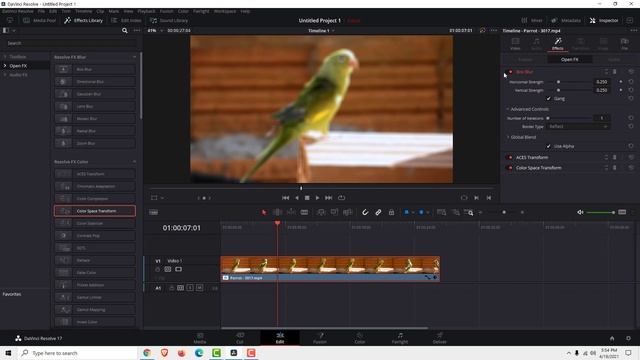
Task: Click the position lock padlock icon
Action: point(391,212)
